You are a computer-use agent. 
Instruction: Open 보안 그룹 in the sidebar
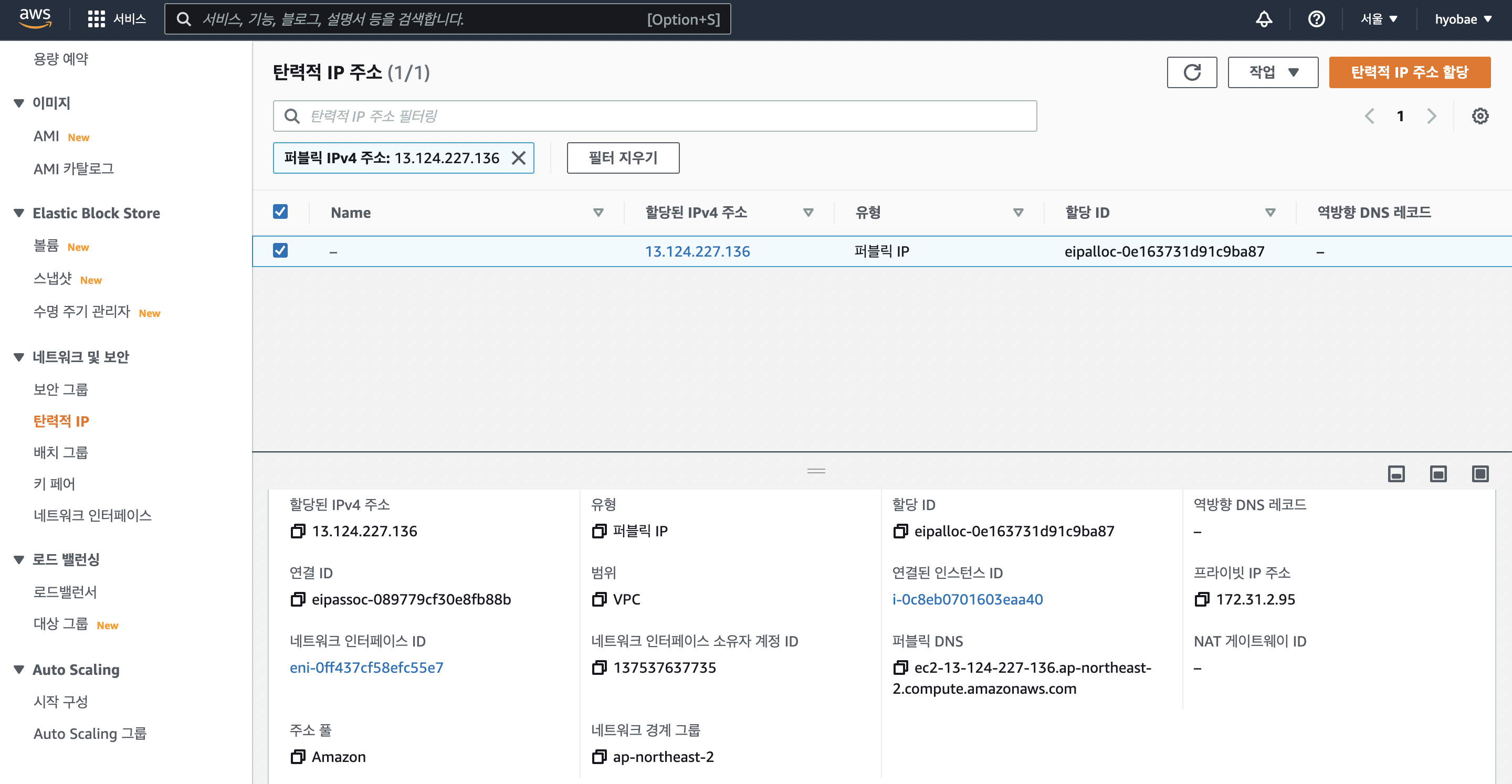60,389
